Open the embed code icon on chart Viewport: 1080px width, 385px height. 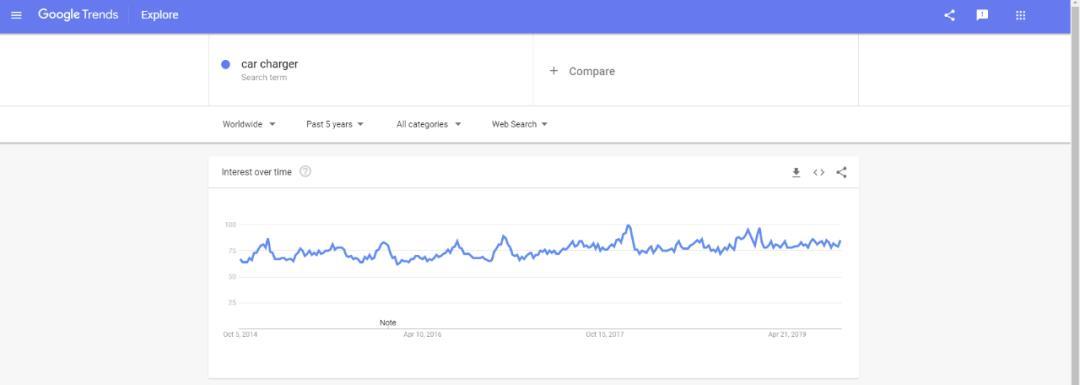click(x=818, y=172)
